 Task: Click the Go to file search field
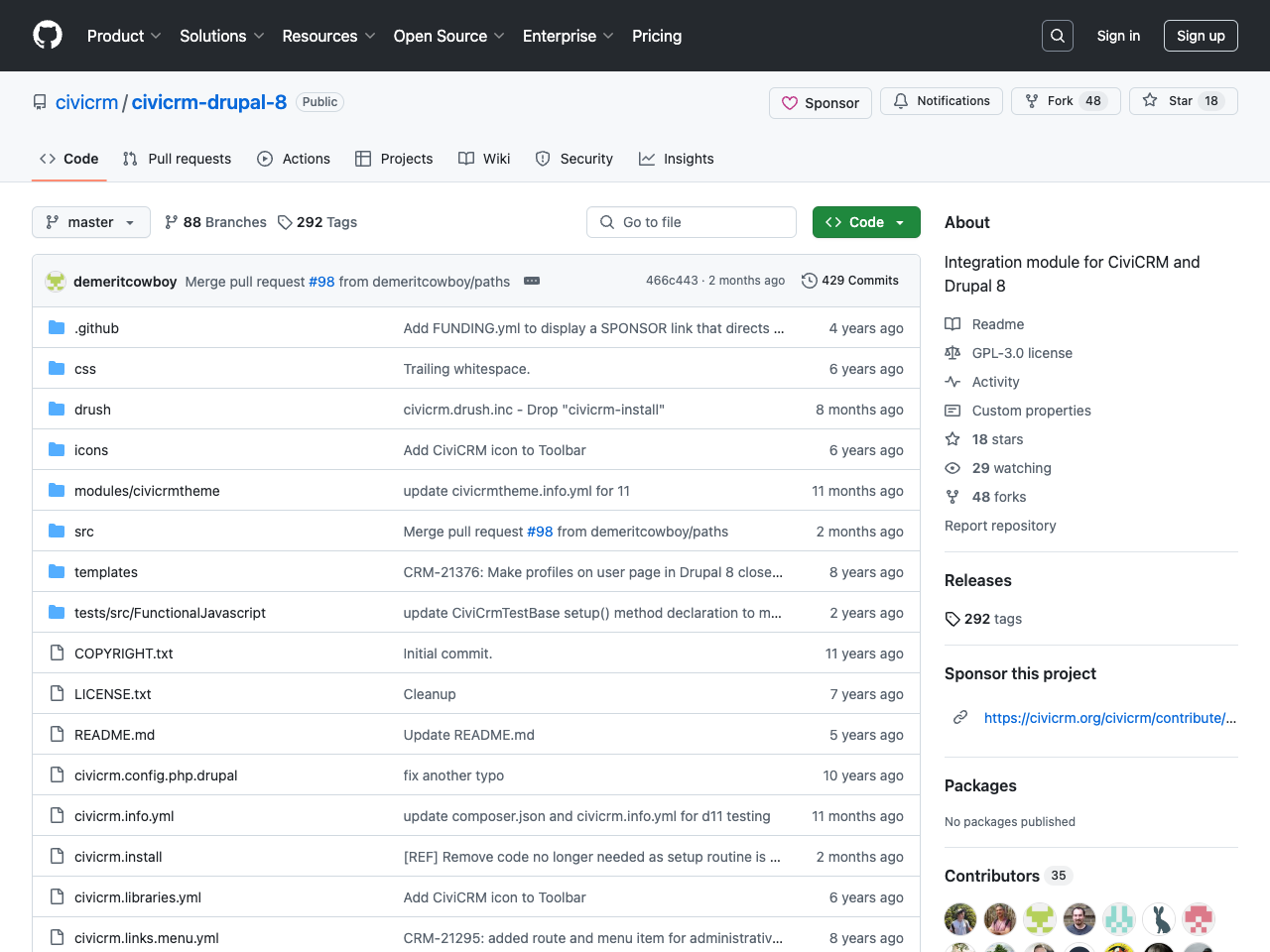point(692,222)
